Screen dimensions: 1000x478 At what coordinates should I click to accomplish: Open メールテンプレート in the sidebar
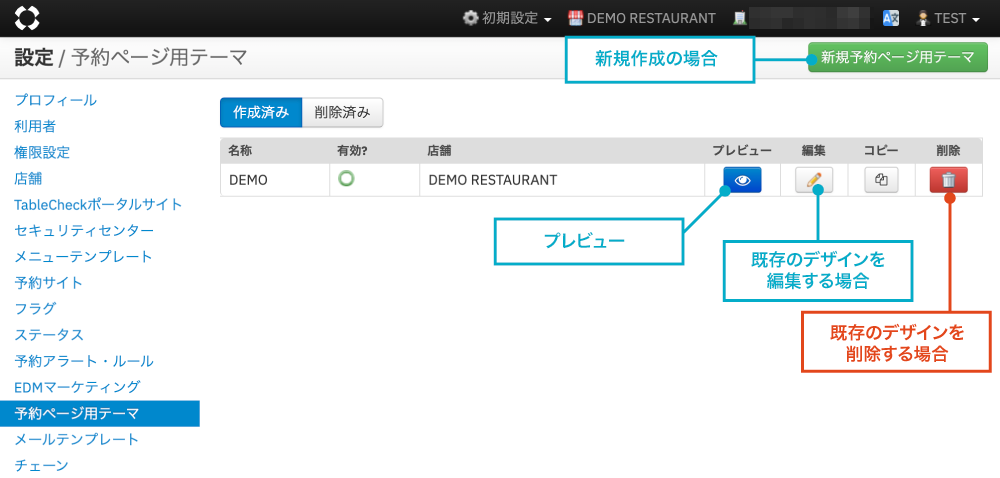pyautogui.click(x=76, y=438)
